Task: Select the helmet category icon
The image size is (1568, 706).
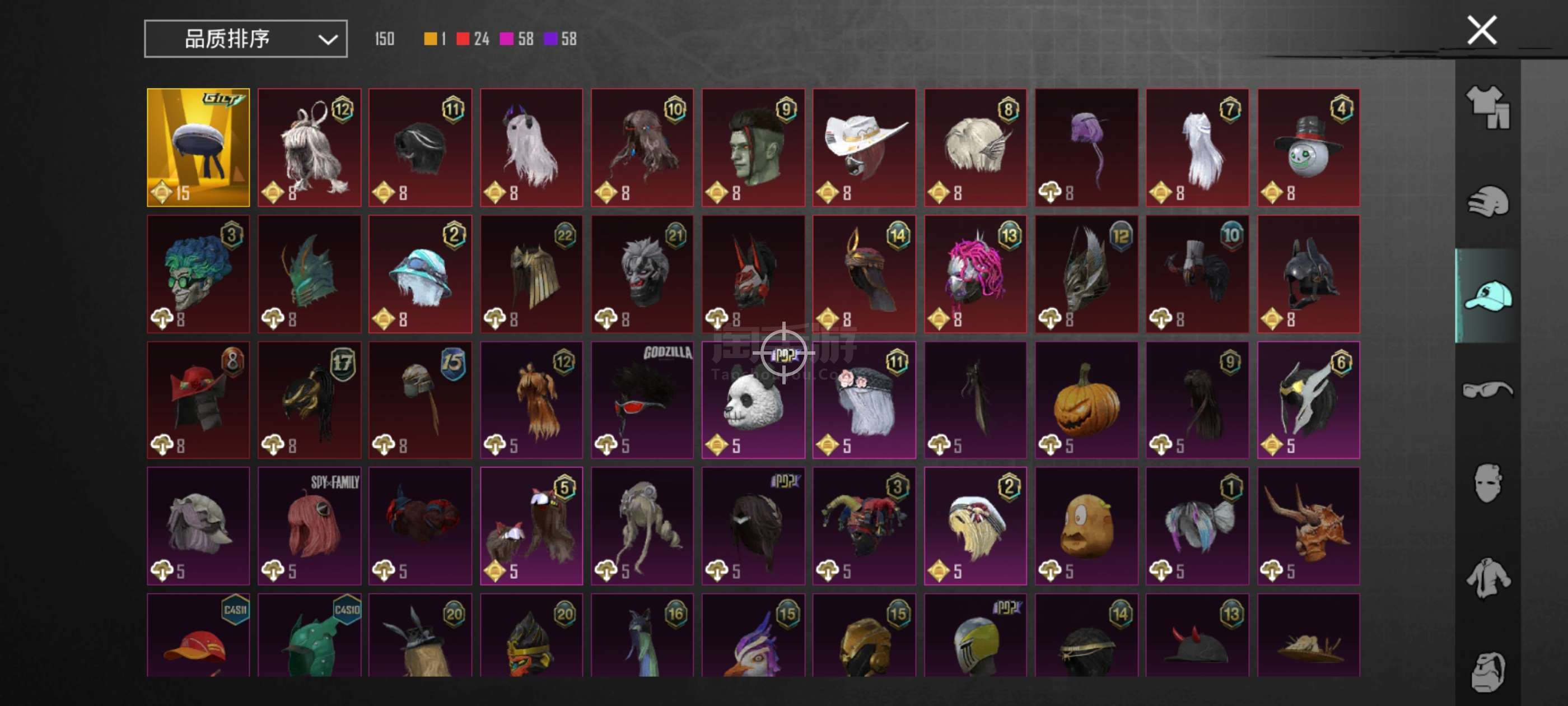Action: (1488, 202)
